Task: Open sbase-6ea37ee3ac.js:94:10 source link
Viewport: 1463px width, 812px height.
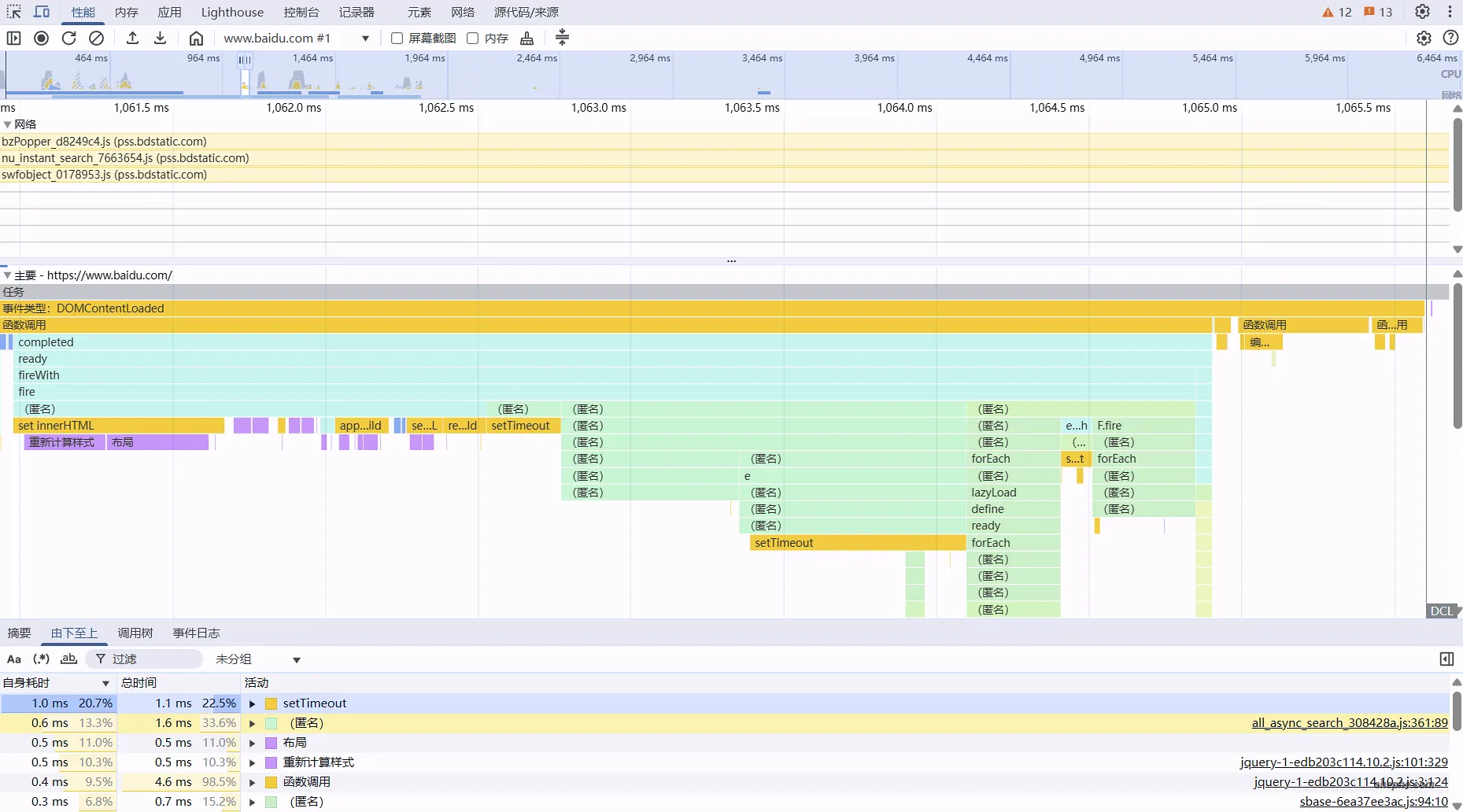Action: (1372, 802)
